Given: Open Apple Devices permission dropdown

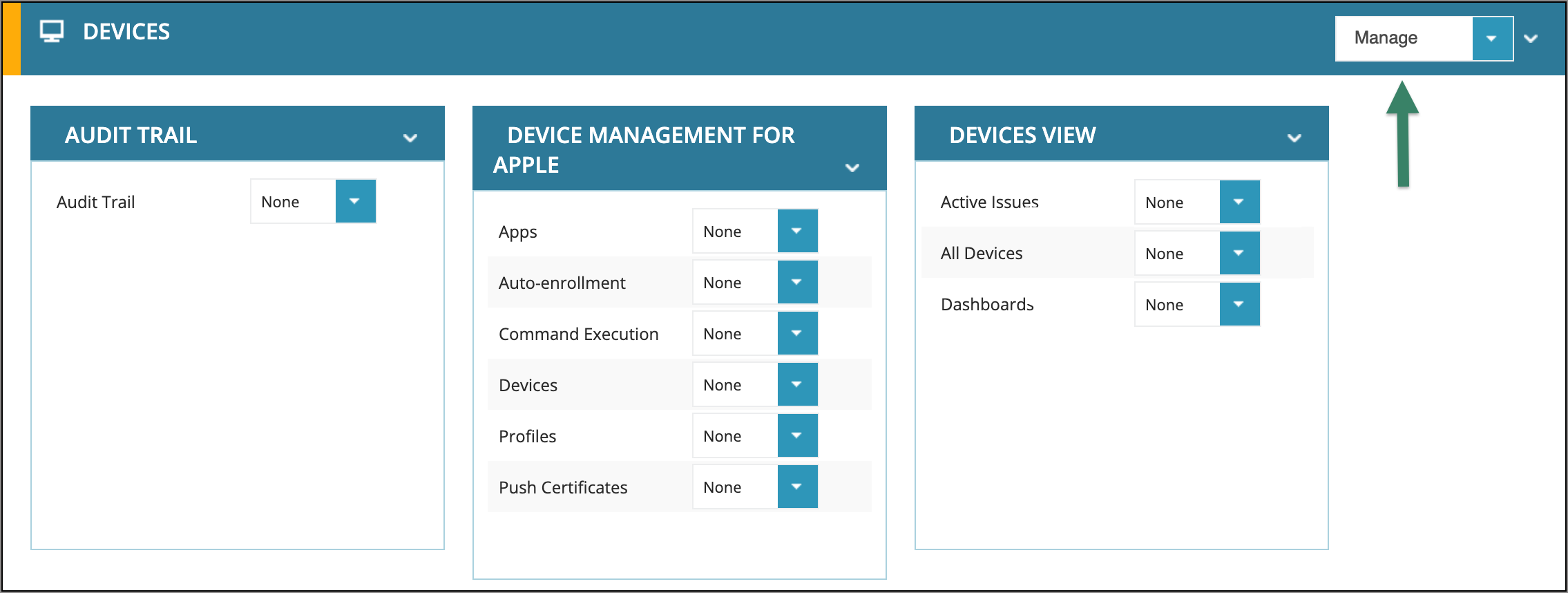Looking at the screenshot, I should click(x=797, y=384).
